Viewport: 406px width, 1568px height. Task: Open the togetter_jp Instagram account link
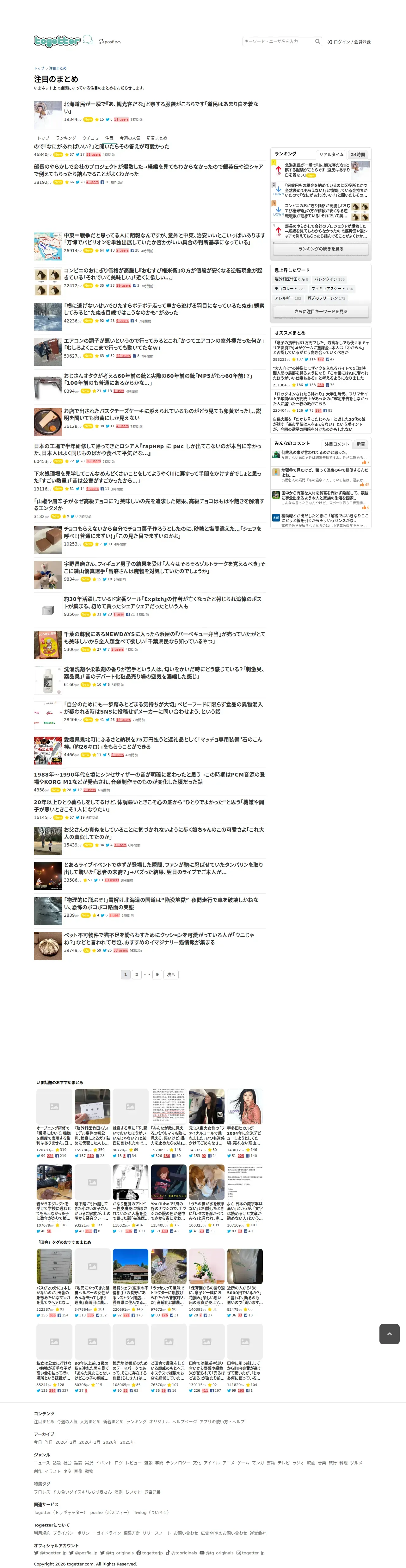click(250, 1553)
